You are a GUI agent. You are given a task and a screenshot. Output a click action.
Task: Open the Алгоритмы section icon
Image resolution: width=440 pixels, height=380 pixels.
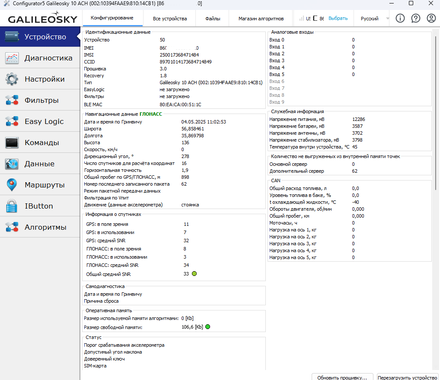(x=12, y=227)
